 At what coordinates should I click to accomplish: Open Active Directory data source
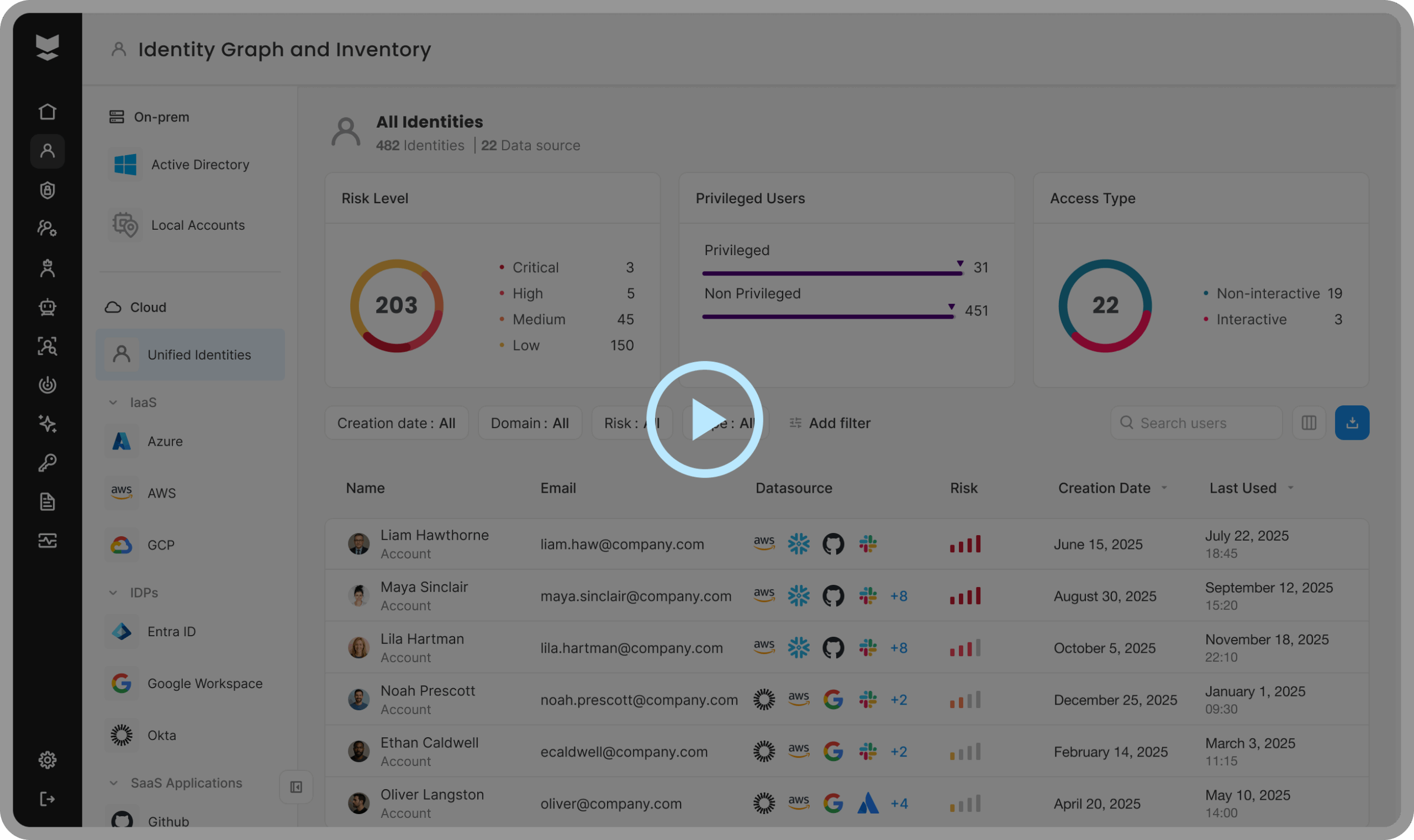coord(199,165)
